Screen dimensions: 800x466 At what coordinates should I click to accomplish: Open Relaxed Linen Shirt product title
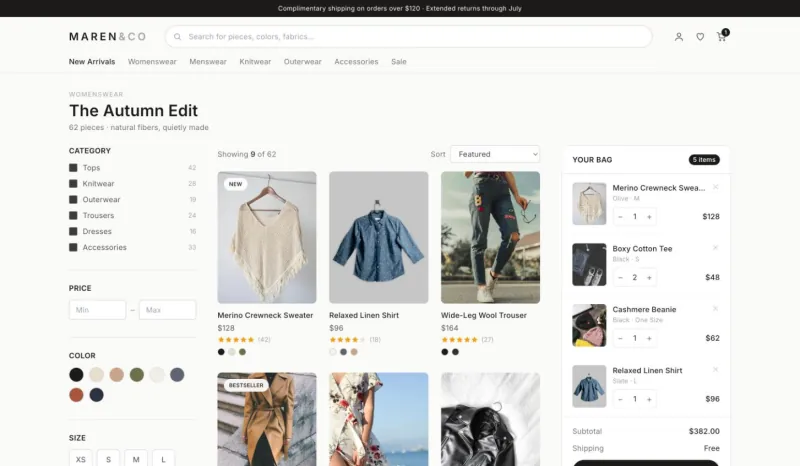tap(364, 315)
